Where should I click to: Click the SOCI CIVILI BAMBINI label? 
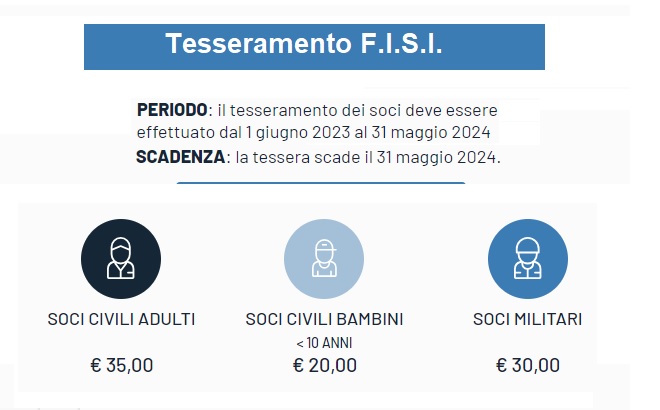pyautogui.click(x=324, y=319)
